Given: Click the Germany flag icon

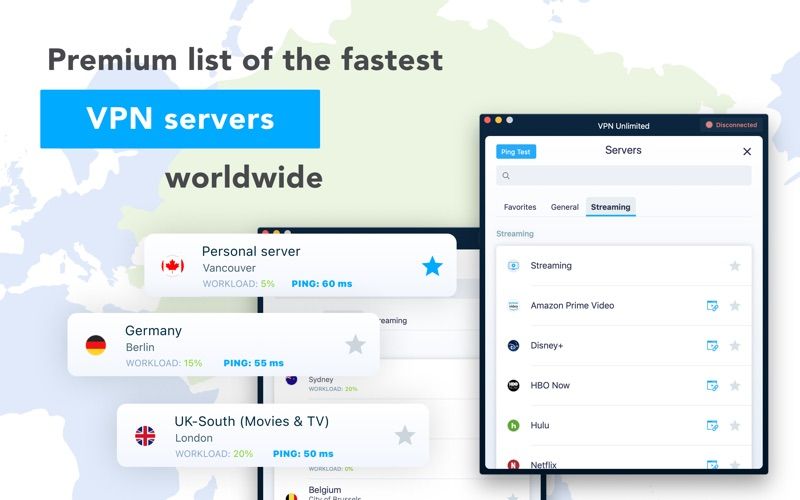Looking at the screenshot, I should tap(95, 345).
